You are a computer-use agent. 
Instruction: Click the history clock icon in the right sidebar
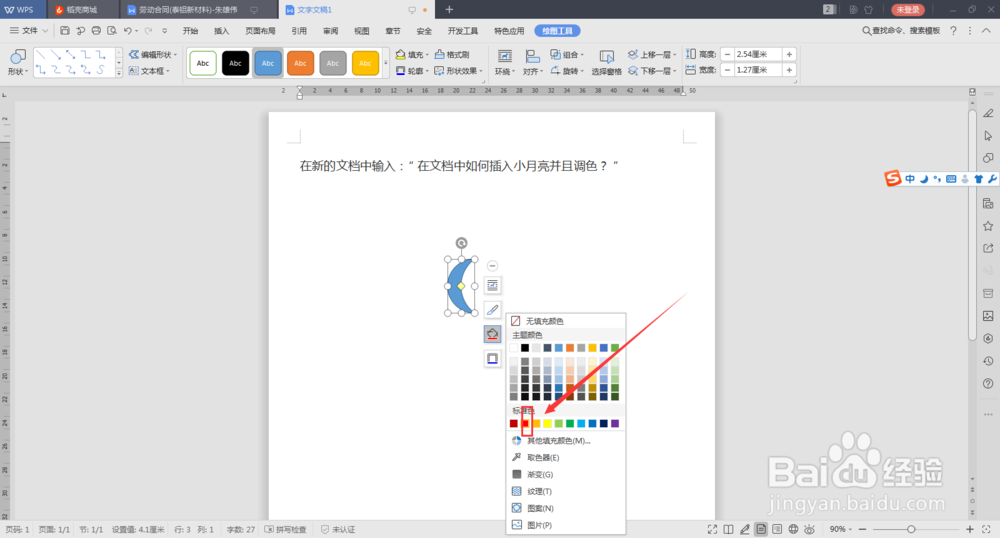[988, 361]
